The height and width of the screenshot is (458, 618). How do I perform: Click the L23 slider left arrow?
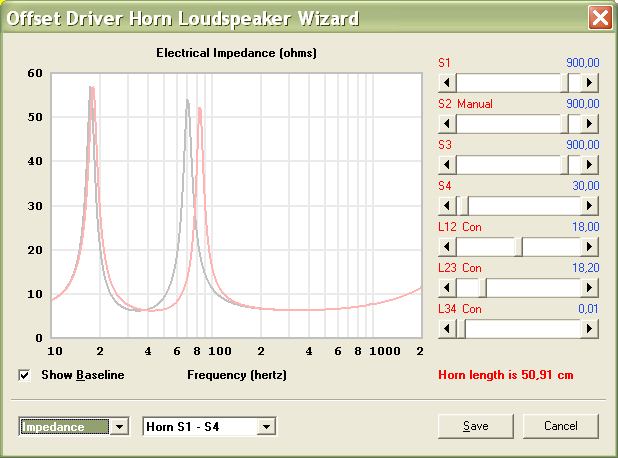[447, 288]
